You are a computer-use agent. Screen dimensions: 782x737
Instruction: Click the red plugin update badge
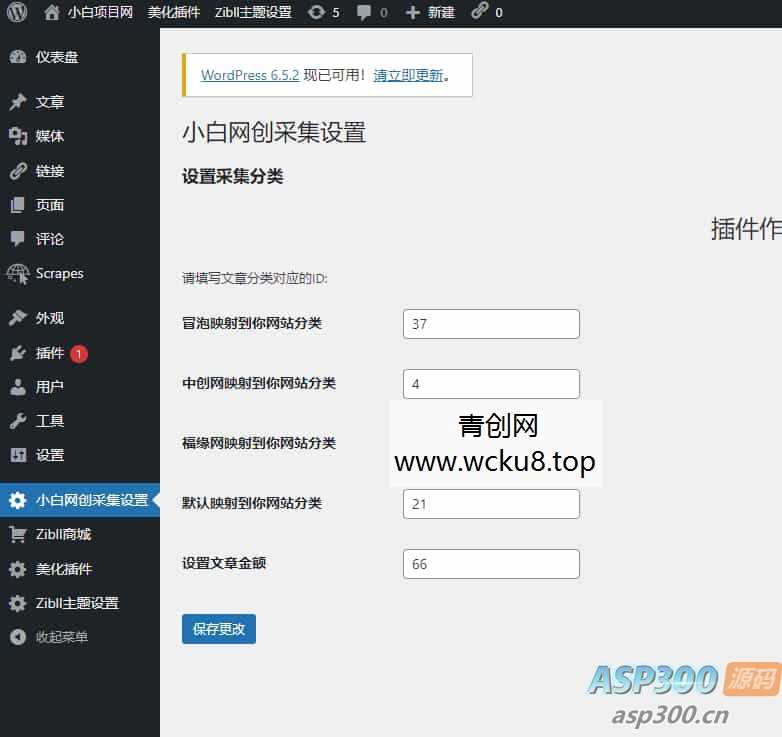click(x=79, y=354)
